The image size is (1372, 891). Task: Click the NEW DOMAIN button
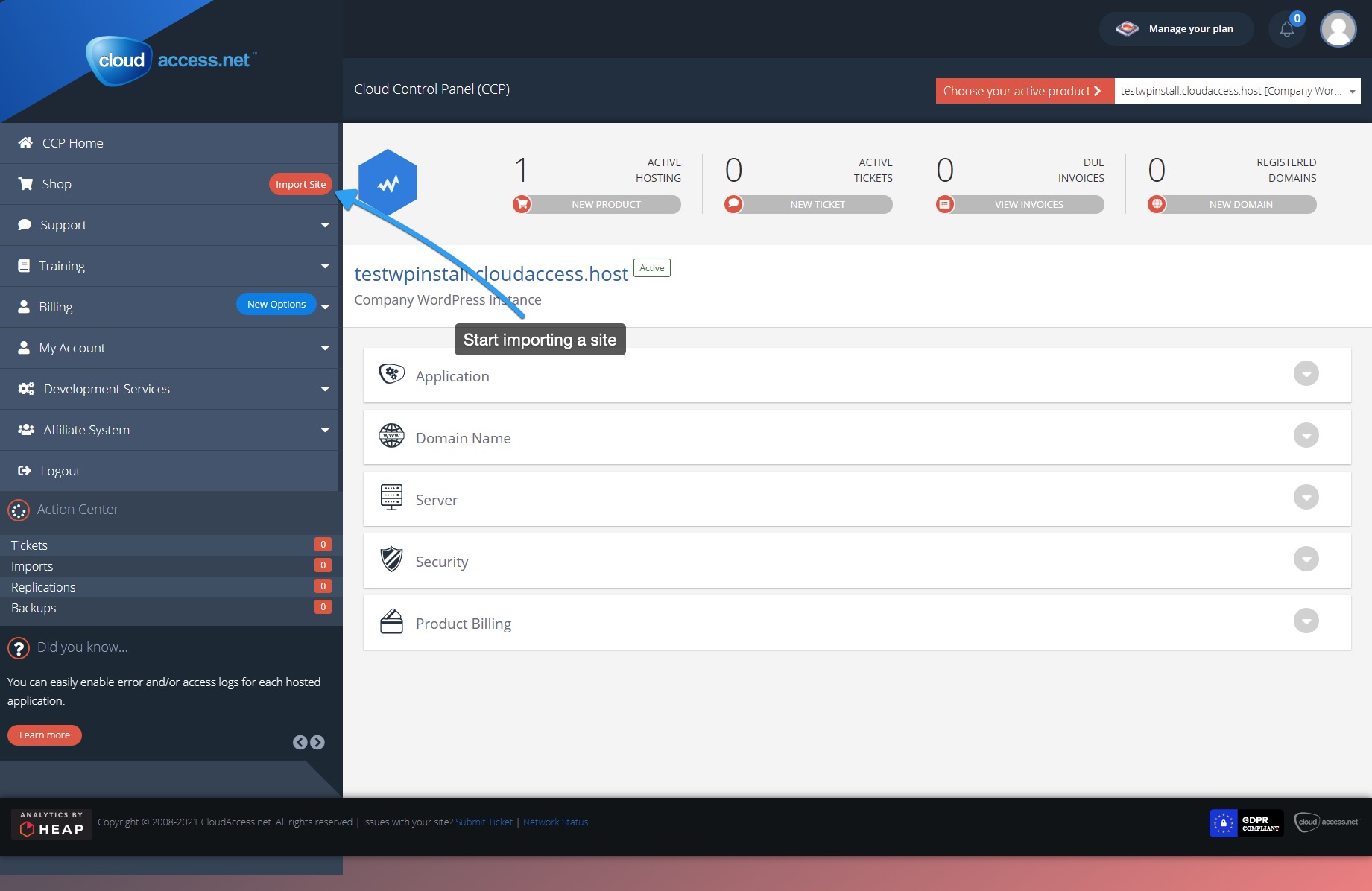(1241, 204)
